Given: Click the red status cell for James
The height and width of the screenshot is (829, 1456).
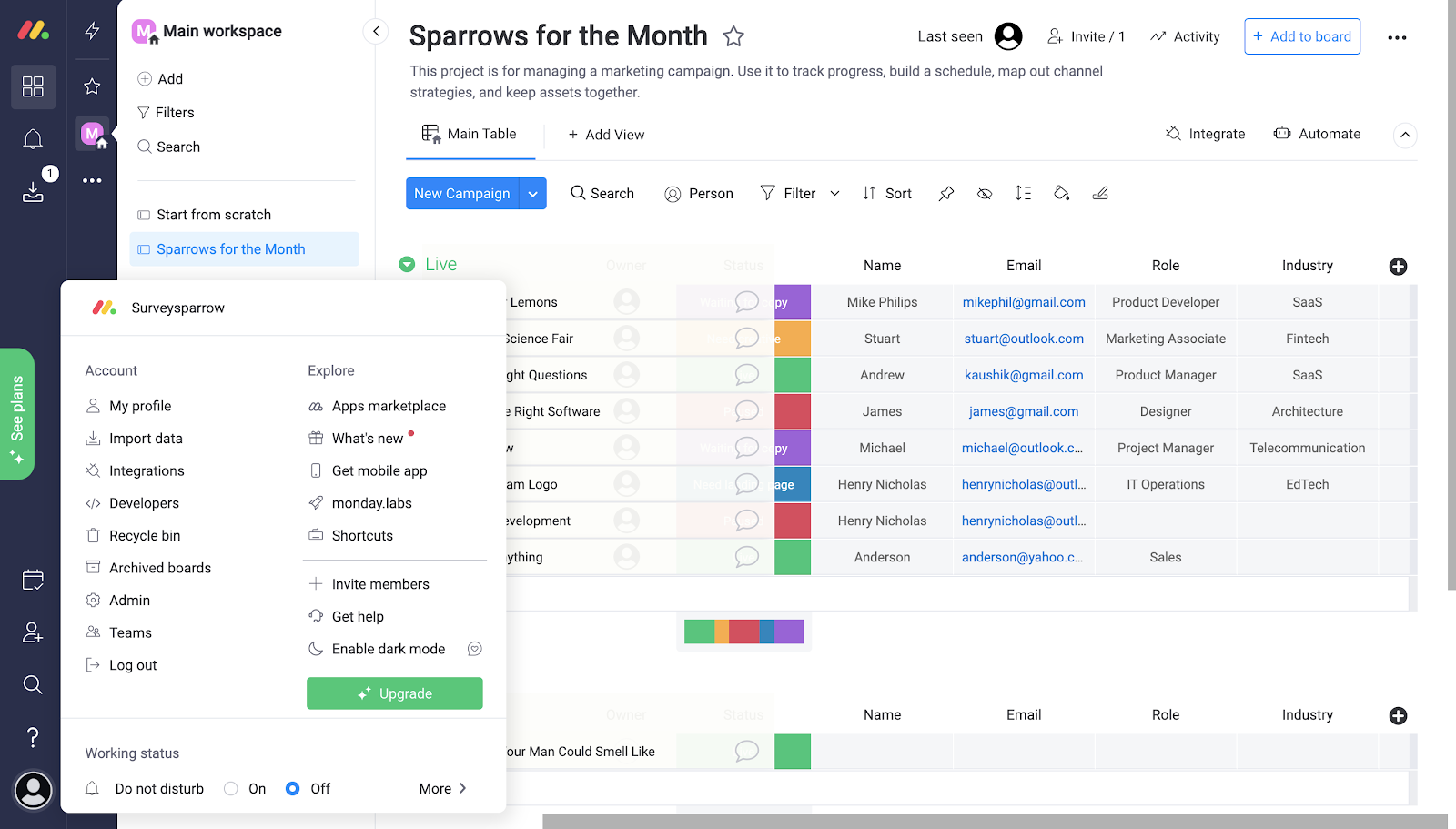Looking at the screenshot, I should (793, 411).
